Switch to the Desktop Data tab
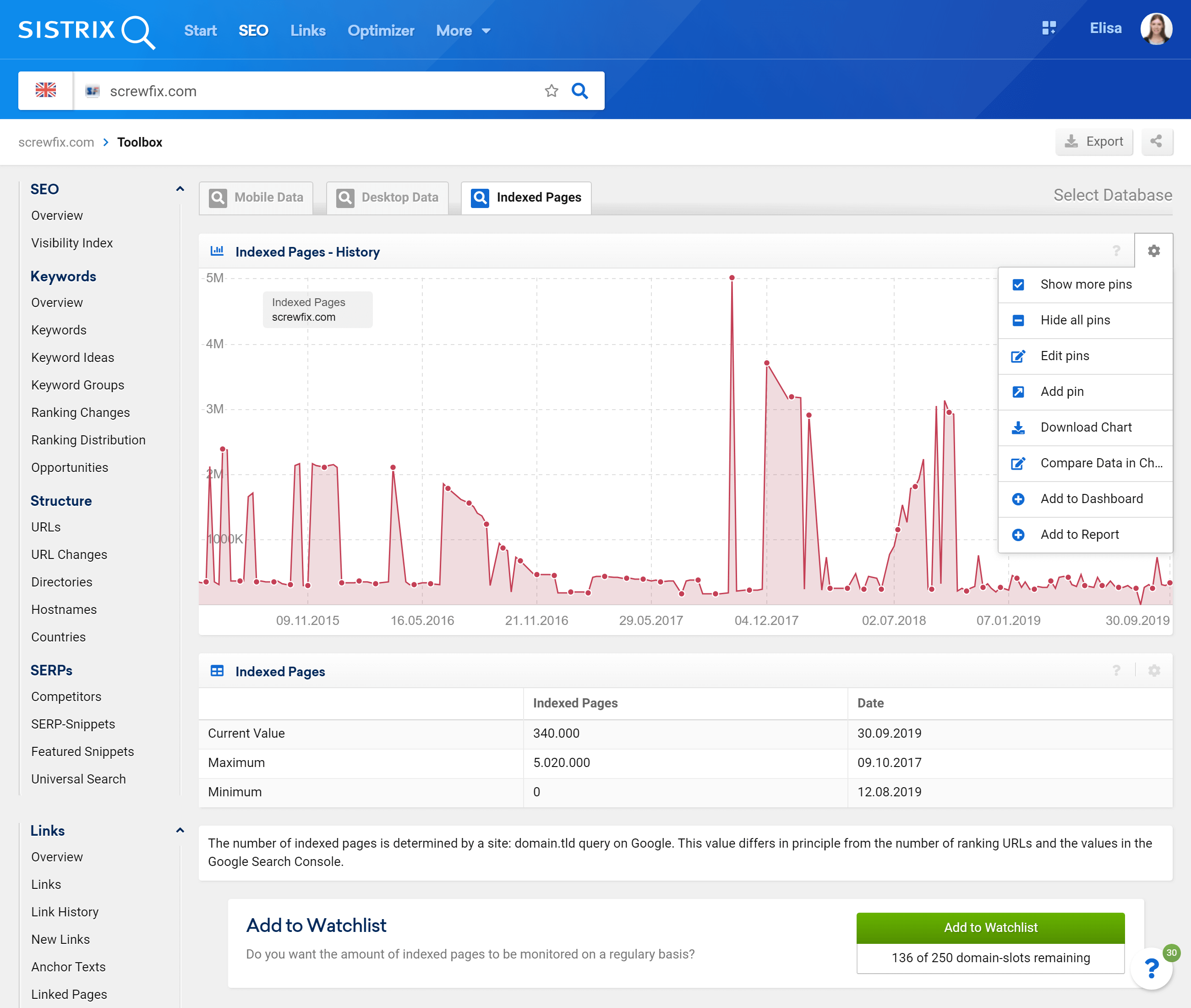The image size is (1191, 1008). pos(387,198)
